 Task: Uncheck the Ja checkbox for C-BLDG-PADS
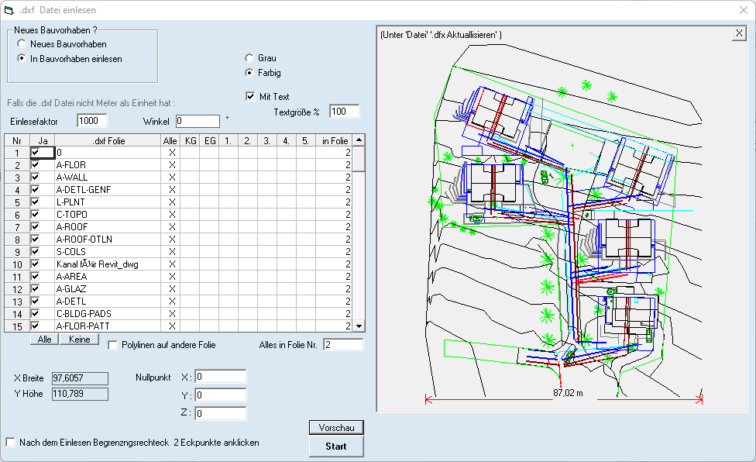coord(35,313)
